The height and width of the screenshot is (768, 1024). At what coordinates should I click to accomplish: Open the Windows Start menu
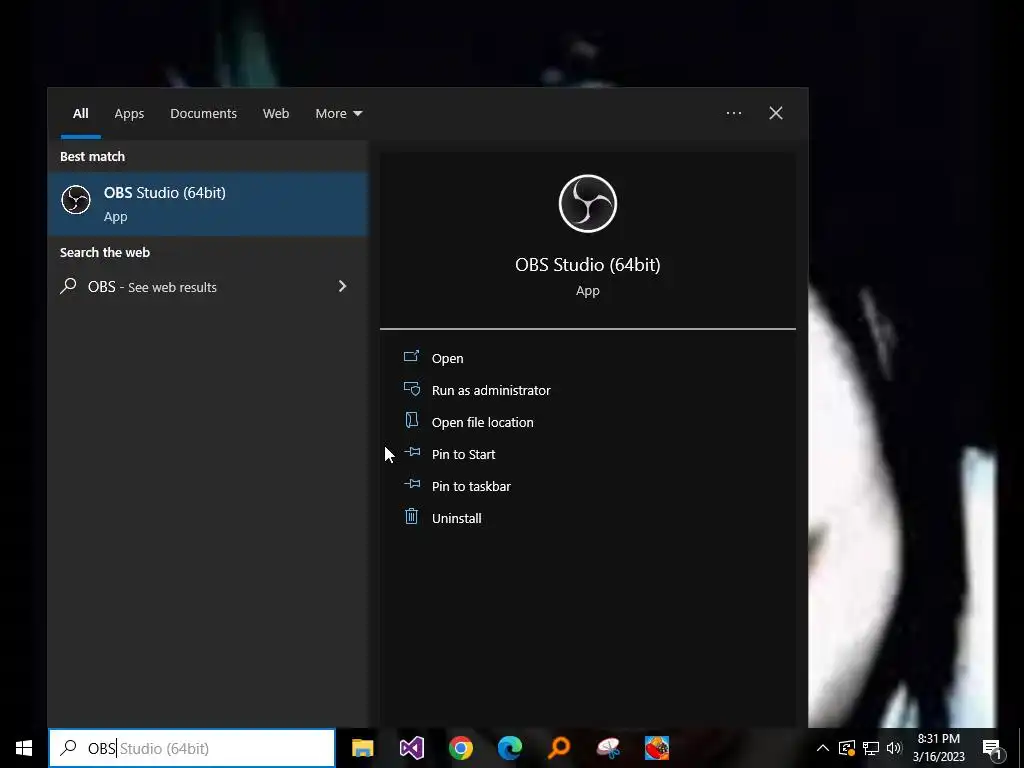click(x=24, y=748)
